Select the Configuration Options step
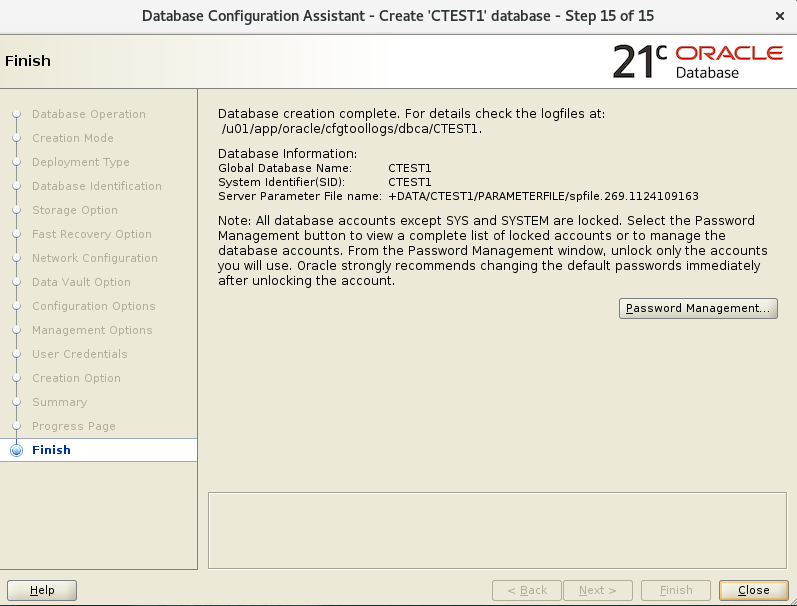797x606 pixels. click(x=94, y=306)
